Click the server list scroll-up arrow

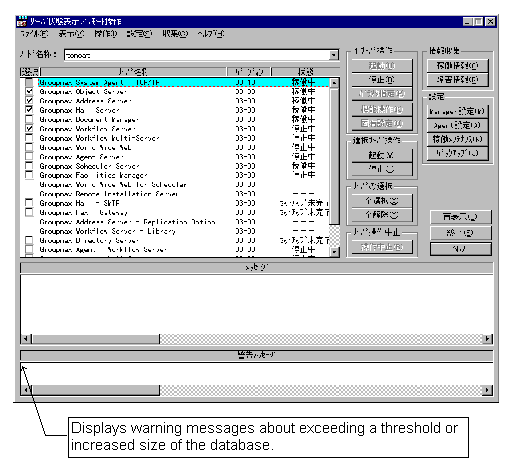pos(334,83)
